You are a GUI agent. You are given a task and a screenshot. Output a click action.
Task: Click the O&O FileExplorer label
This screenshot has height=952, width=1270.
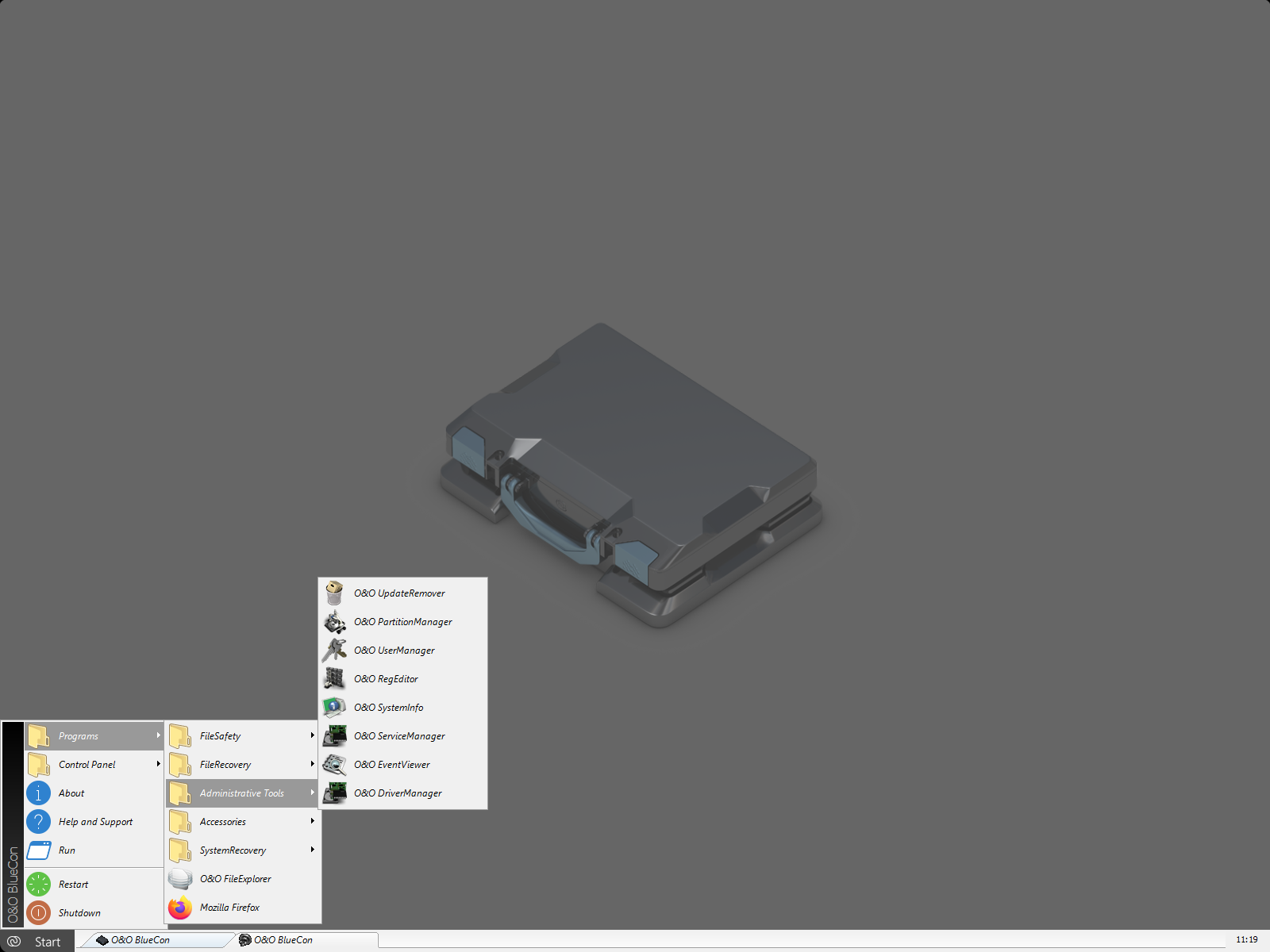click(x=236, y=879)
